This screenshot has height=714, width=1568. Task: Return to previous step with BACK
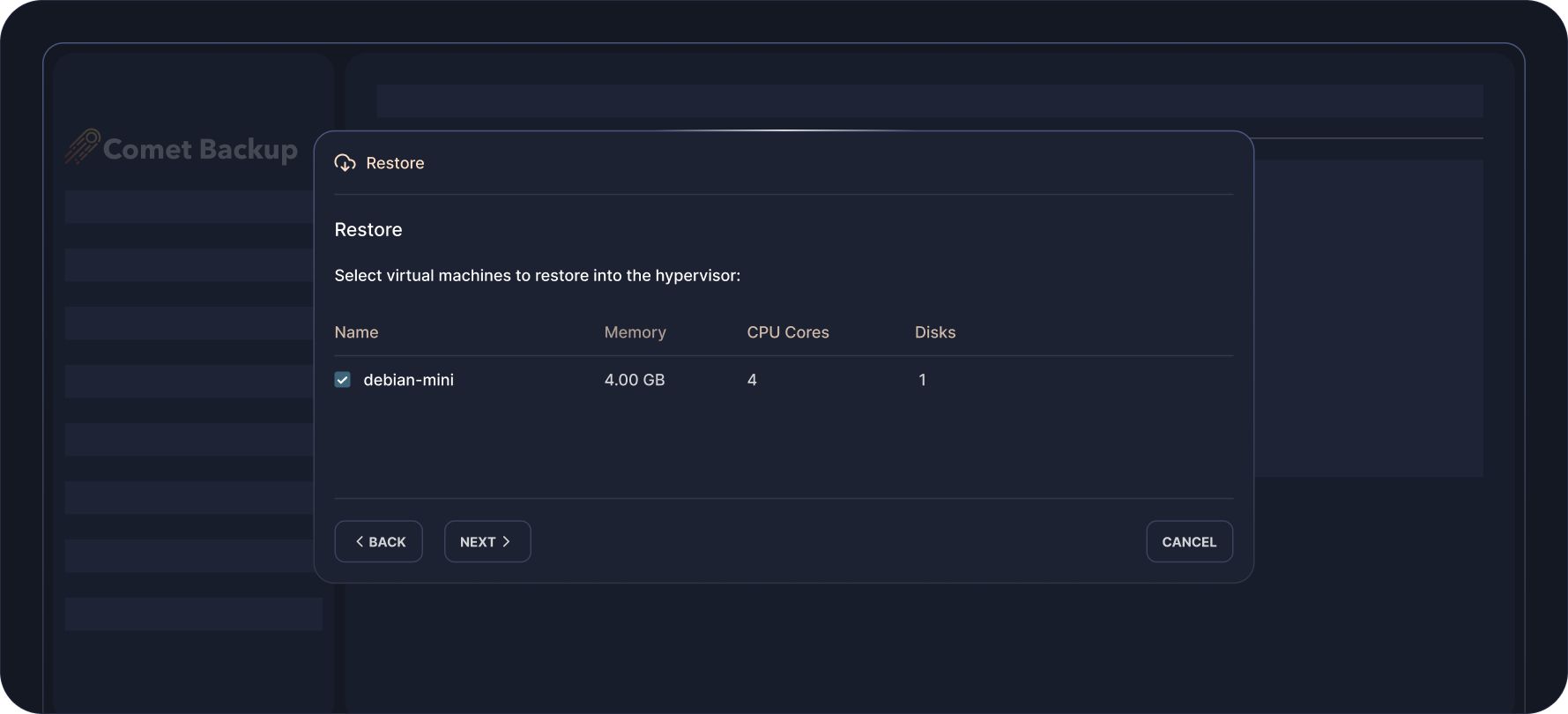click(378, 541)
